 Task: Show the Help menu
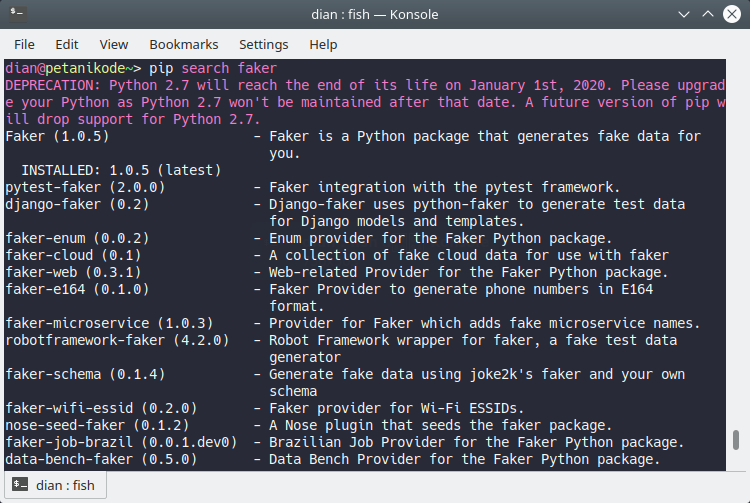click(323, 44)
